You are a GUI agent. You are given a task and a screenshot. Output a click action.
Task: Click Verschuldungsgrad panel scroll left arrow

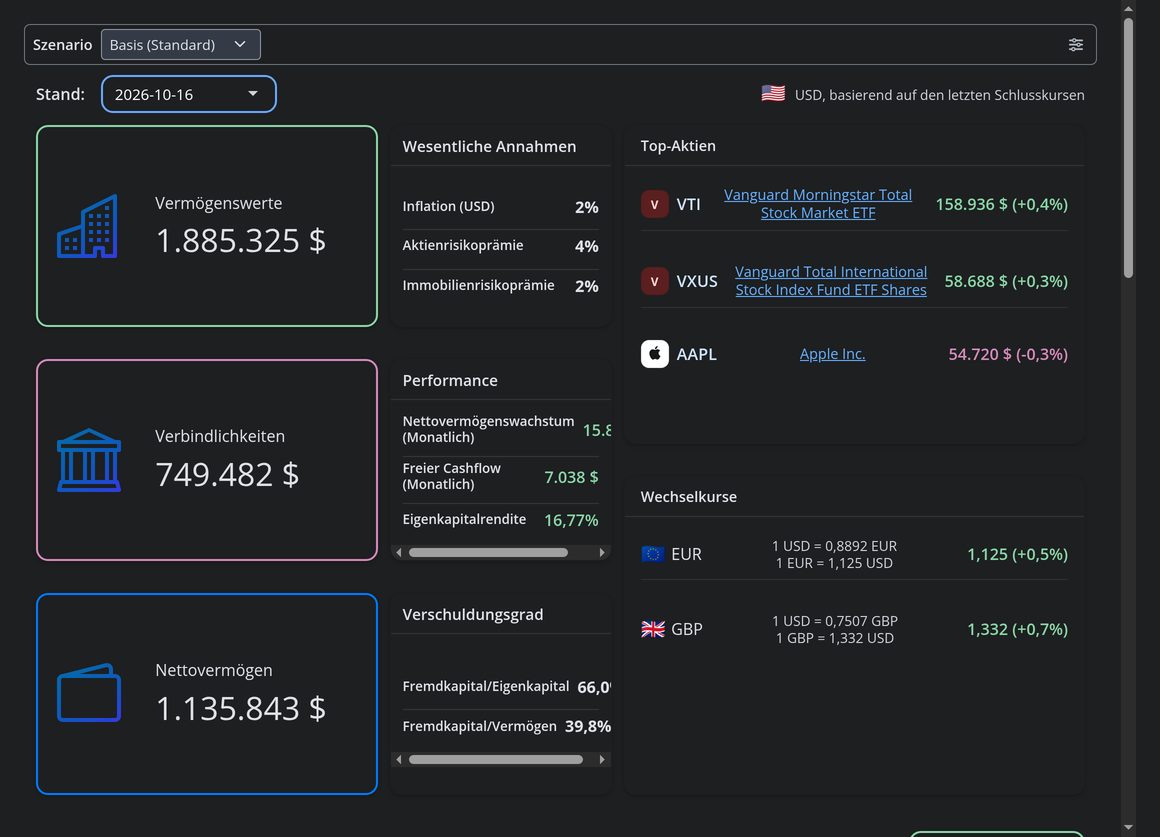[399, 759]
